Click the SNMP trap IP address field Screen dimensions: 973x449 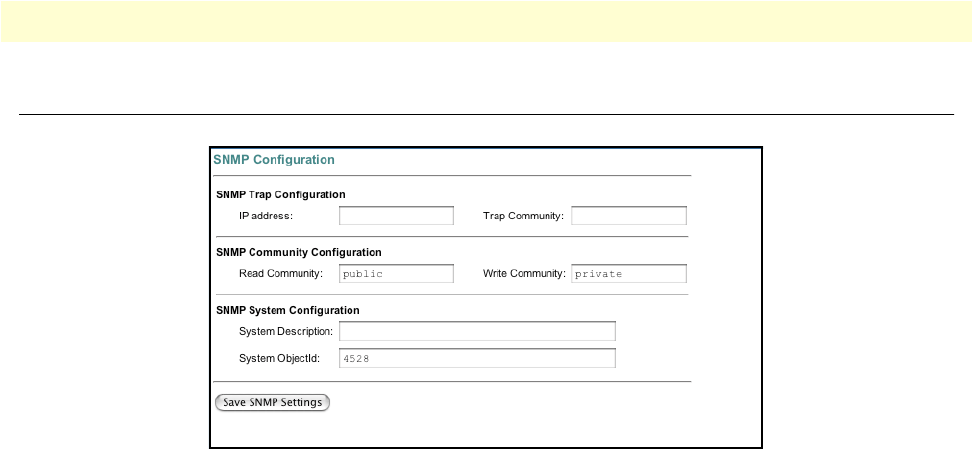pyautogui.click(x=397, y=216)
